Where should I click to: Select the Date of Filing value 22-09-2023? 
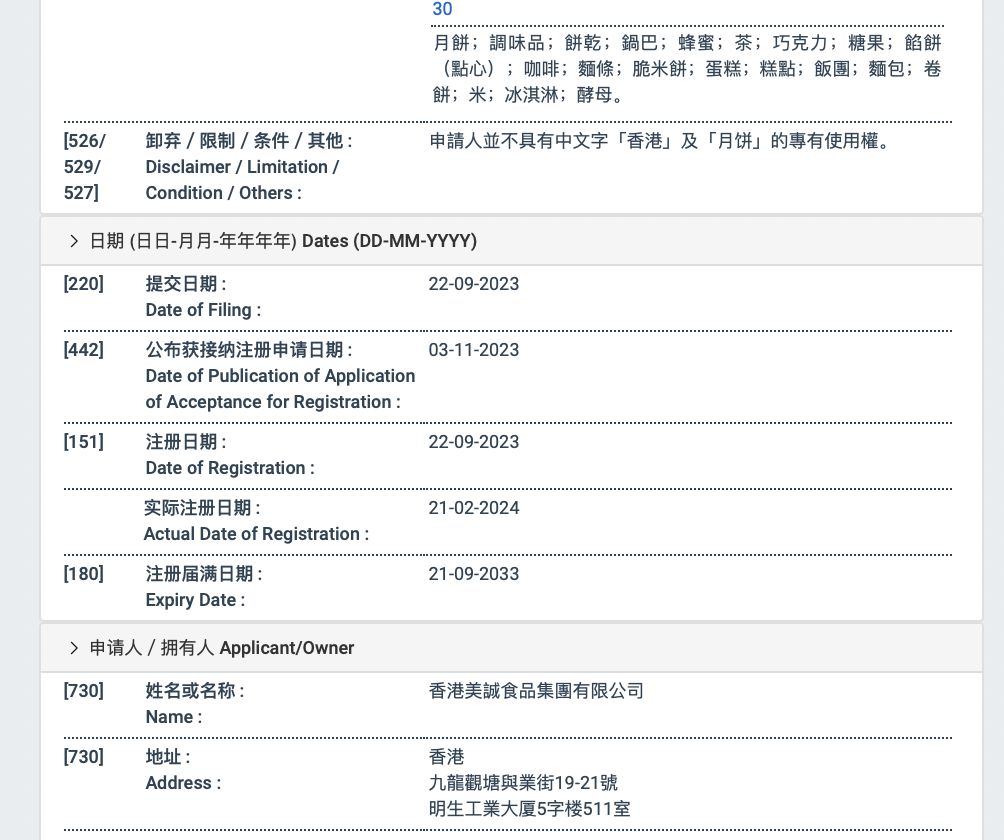pos(474,284)
